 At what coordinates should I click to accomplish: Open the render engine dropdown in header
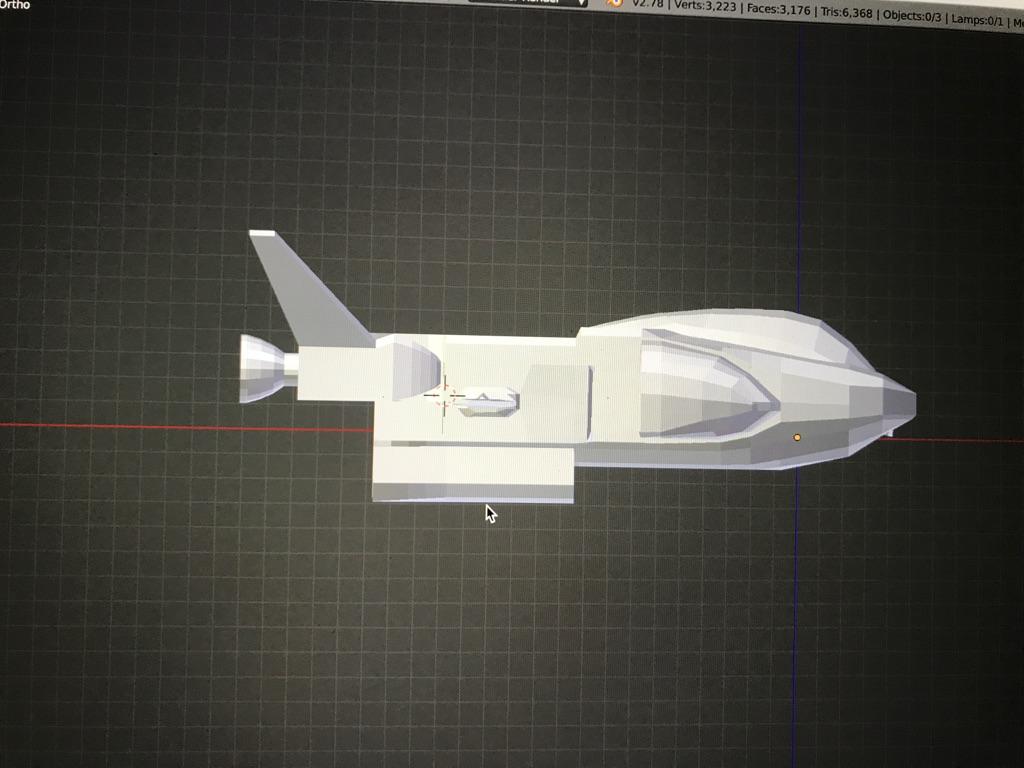pyautogui.click(x=528, y=2)
